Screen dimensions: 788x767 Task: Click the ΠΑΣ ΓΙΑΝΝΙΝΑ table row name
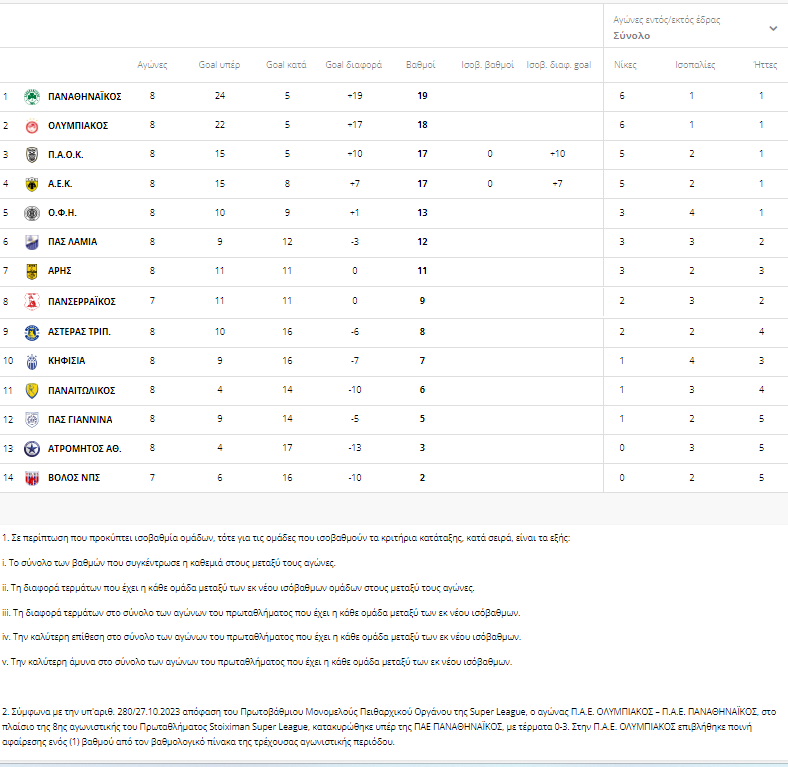tap(80, 419)
